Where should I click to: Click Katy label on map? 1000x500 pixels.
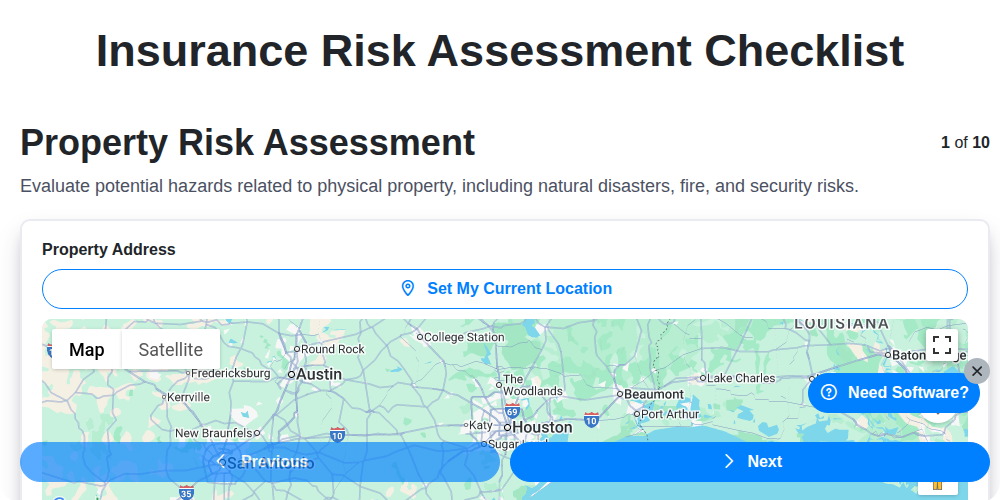(481, 425)
